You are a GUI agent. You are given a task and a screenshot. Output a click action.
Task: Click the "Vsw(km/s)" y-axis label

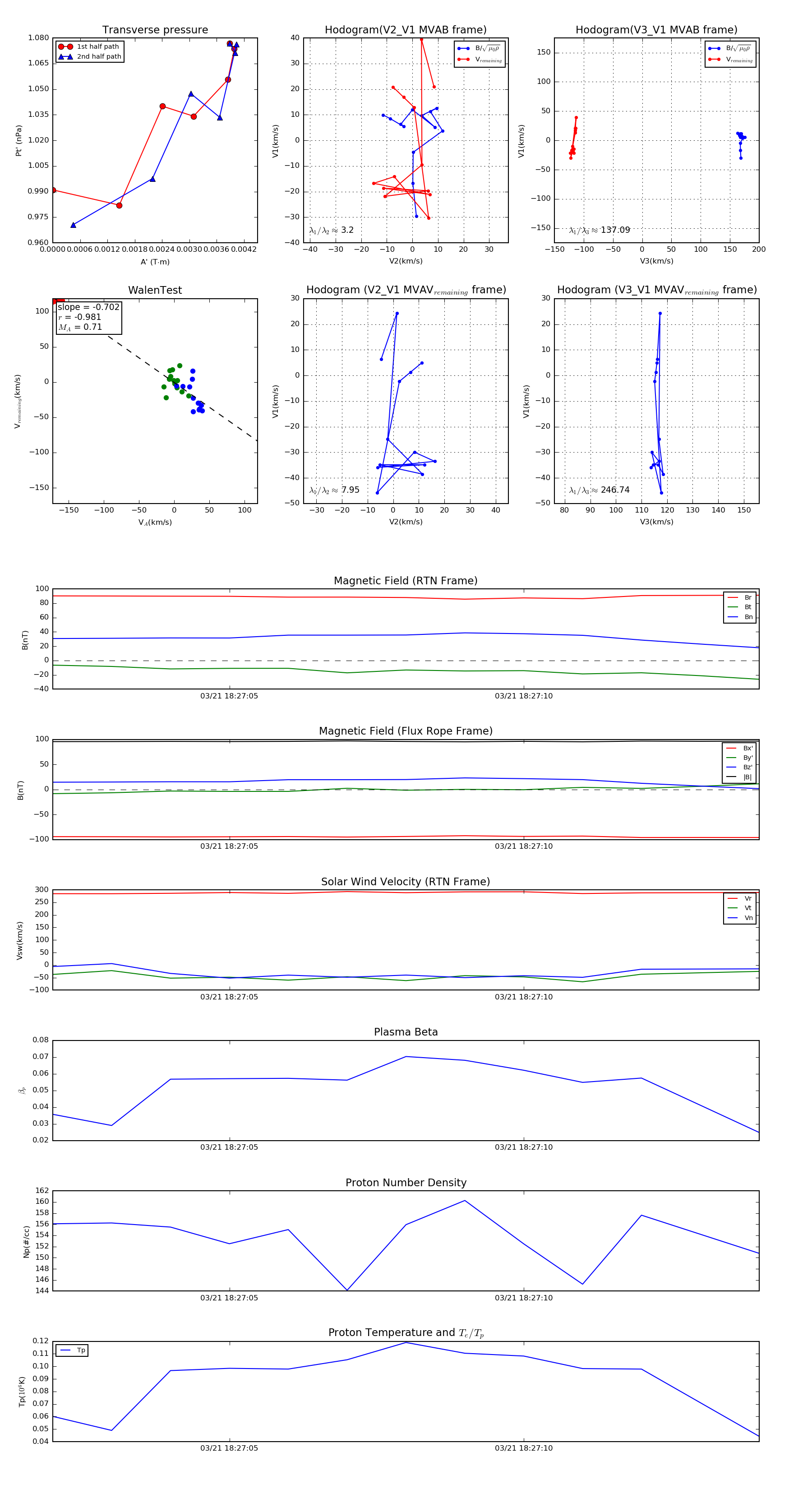pos(20,940)
